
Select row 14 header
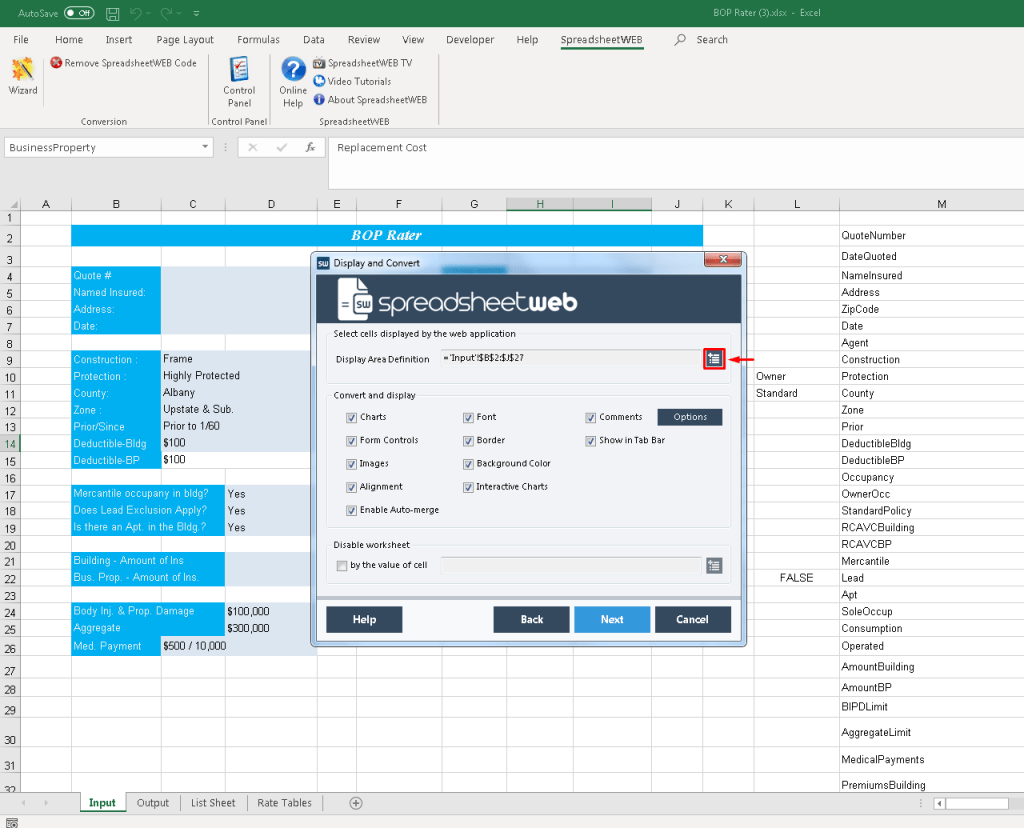[x=10, y=444]
